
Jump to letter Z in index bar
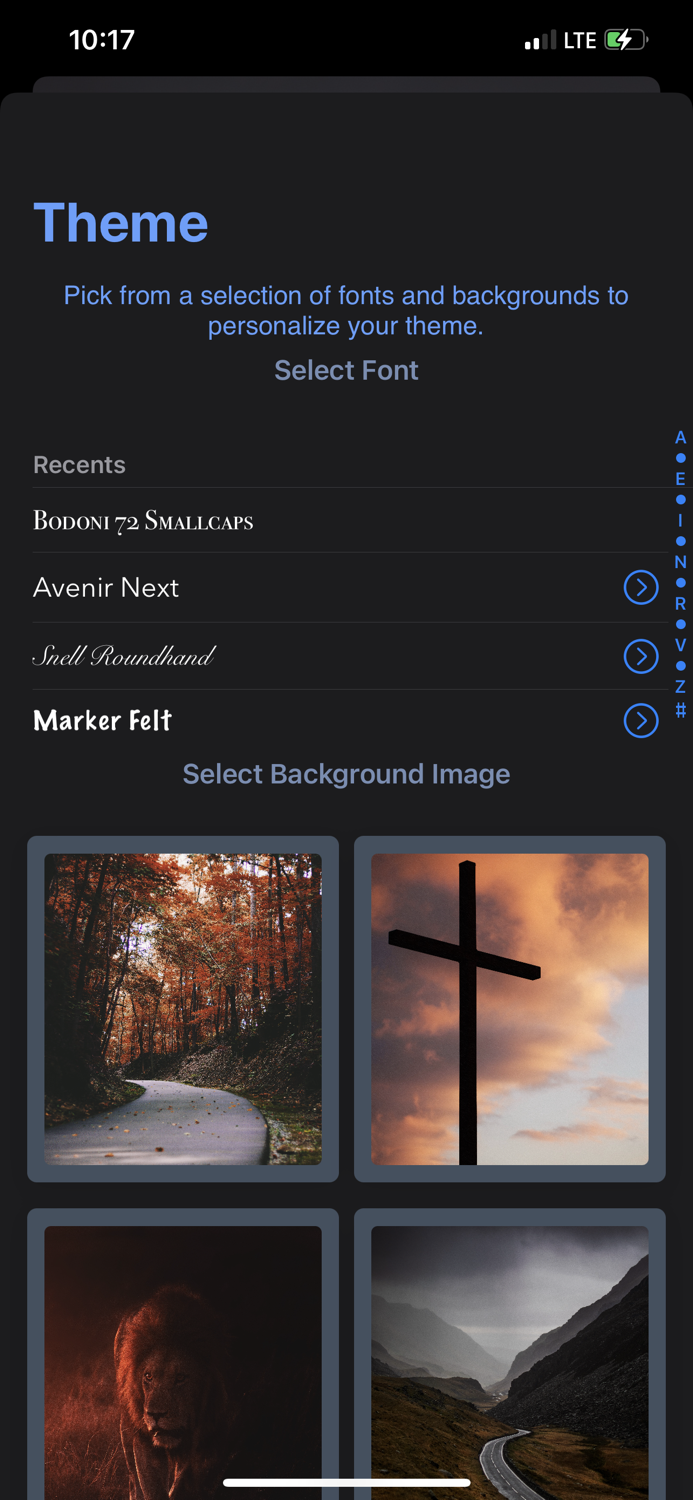(680, 687)
